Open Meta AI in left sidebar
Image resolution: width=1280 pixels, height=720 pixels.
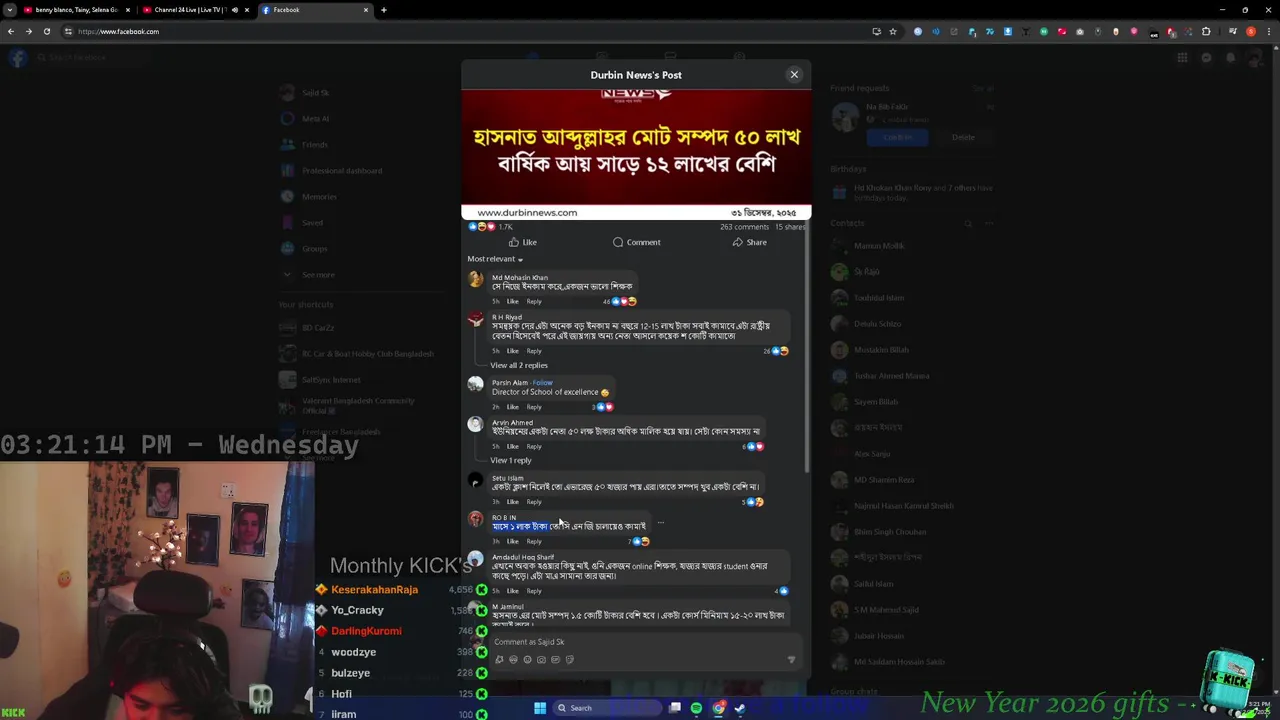tap(315, 118)
